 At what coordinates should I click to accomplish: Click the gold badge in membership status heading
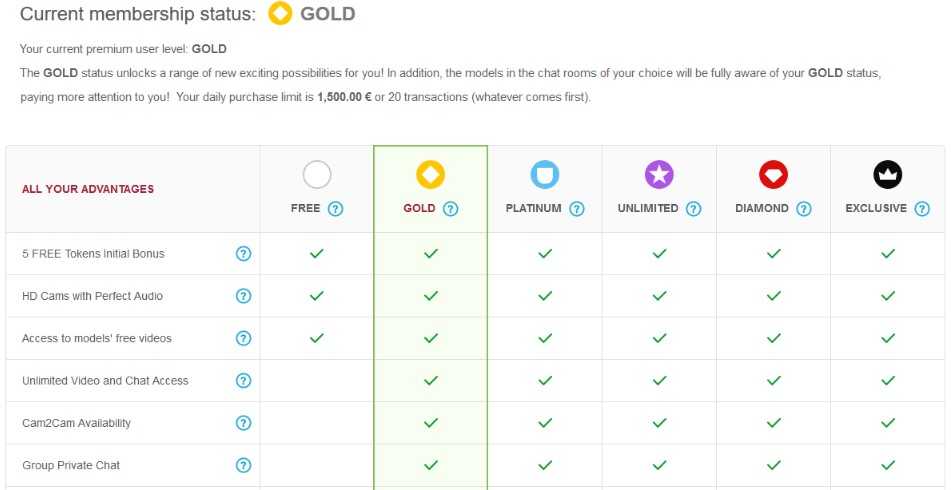[280, 13]
